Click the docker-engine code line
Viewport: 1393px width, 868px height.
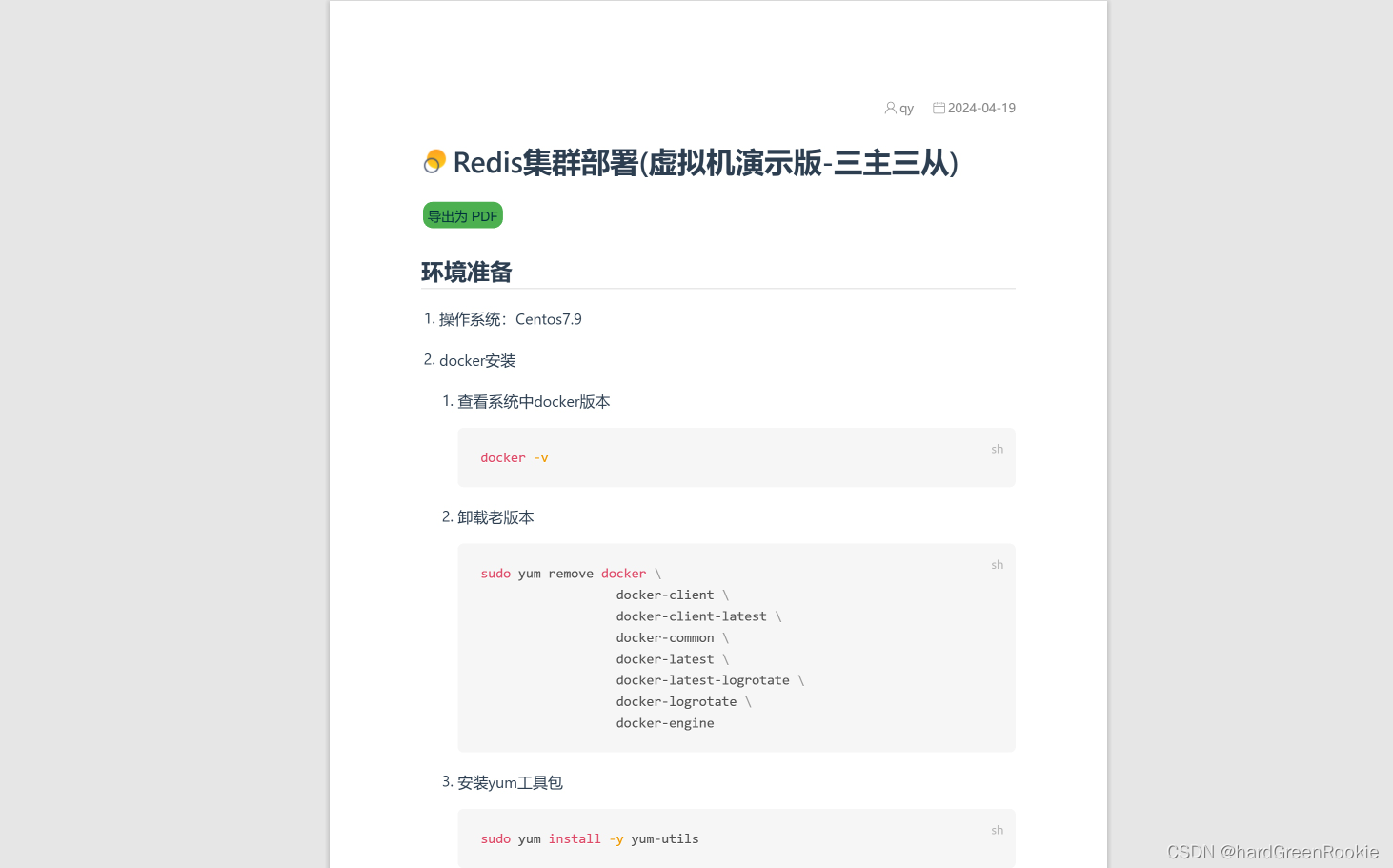665,723
